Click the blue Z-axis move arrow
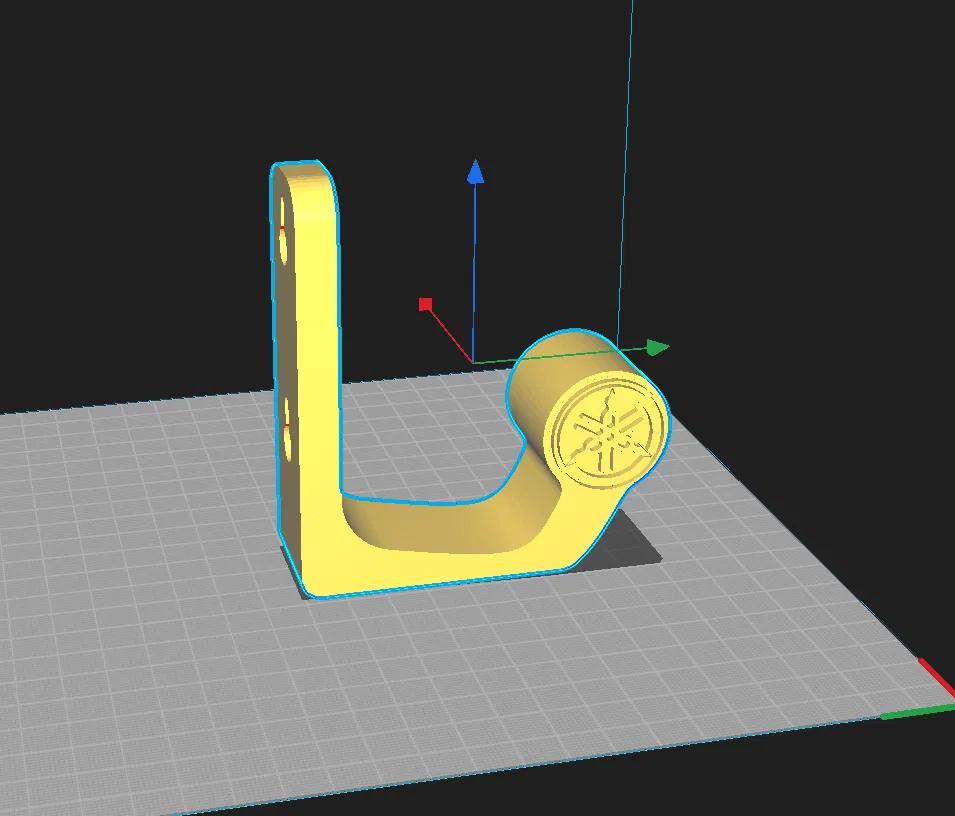This screenshot has height=816, width=955. [476, 172]
